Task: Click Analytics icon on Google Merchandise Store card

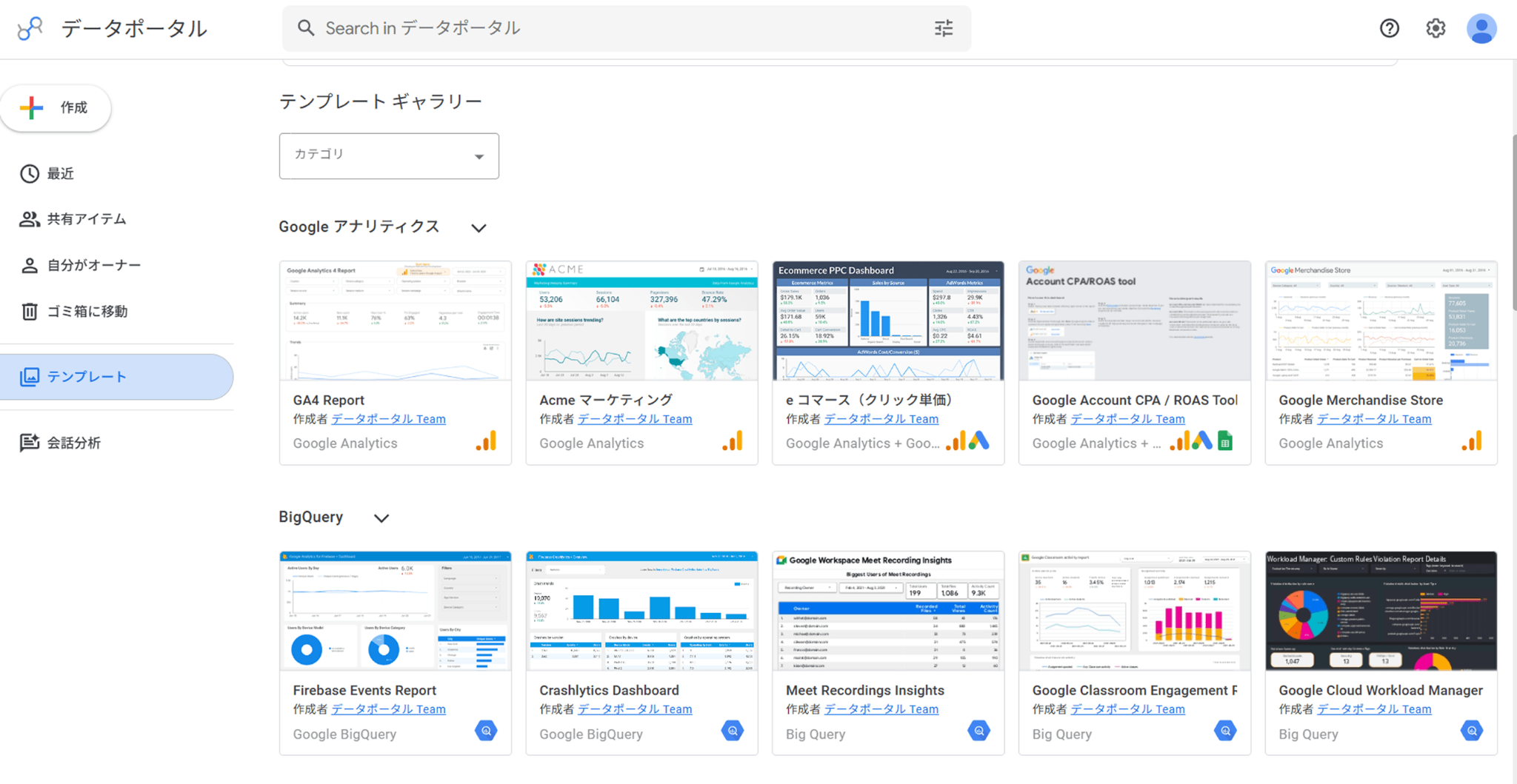Action: coord(1472,441)
